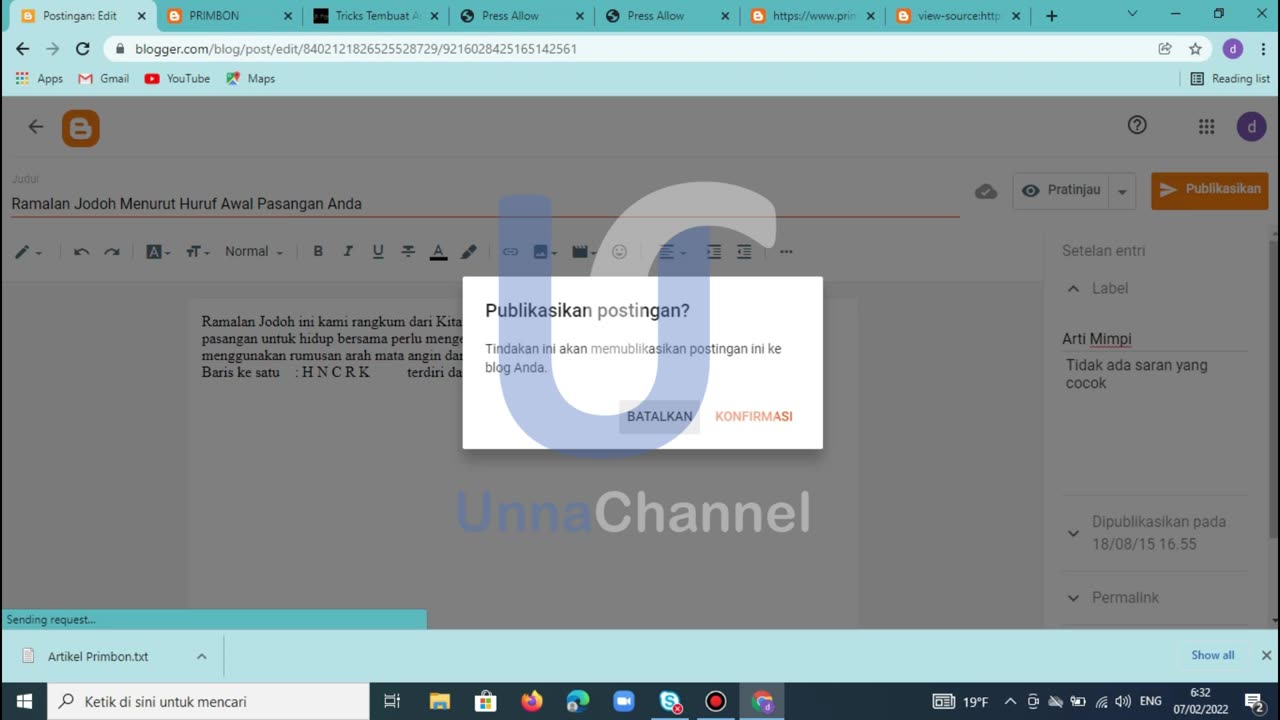Expand Artikel Primbon.txt download options
Viewport: 1280px width, 720px height.
[x=201, y=657]
